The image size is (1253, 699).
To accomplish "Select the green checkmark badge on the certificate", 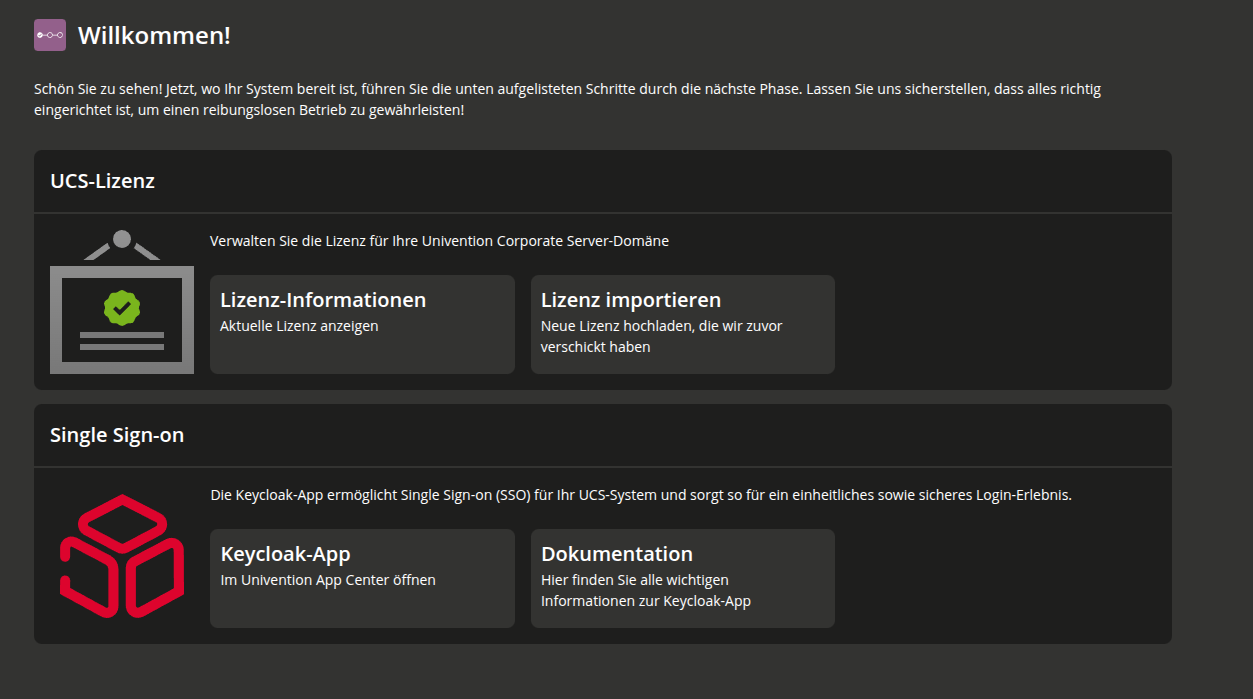I will (121, 309).
